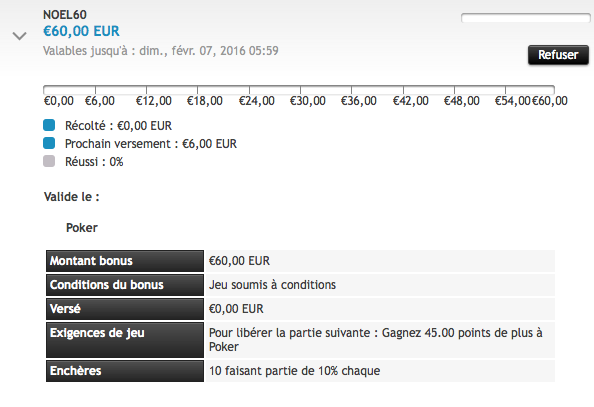
Task: Click the empty input box above Refuser
Action: point(525,18)
